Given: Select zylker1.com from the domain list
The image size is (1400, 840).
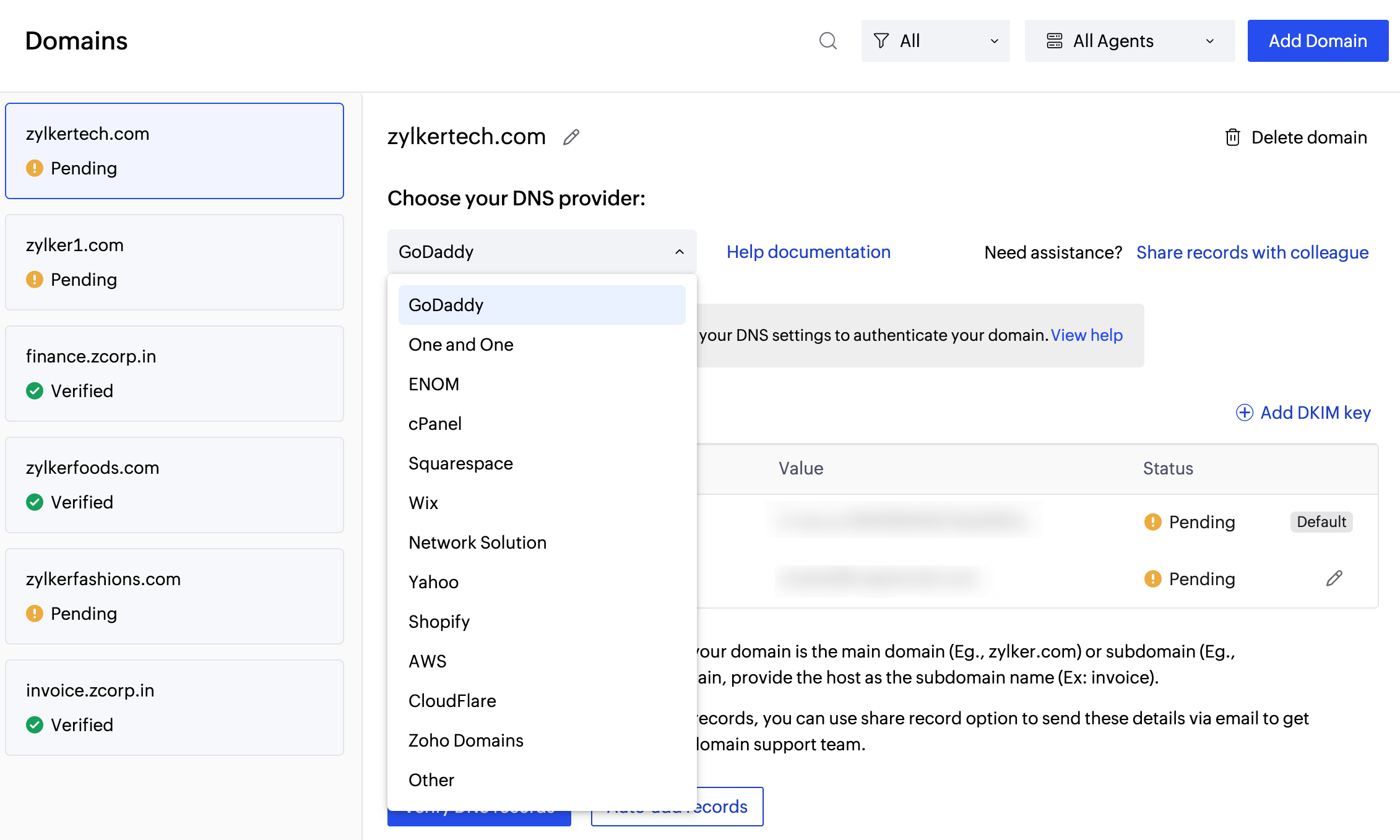Looking at the screenshot, I should pyautogui.click(x=174, y=262).
